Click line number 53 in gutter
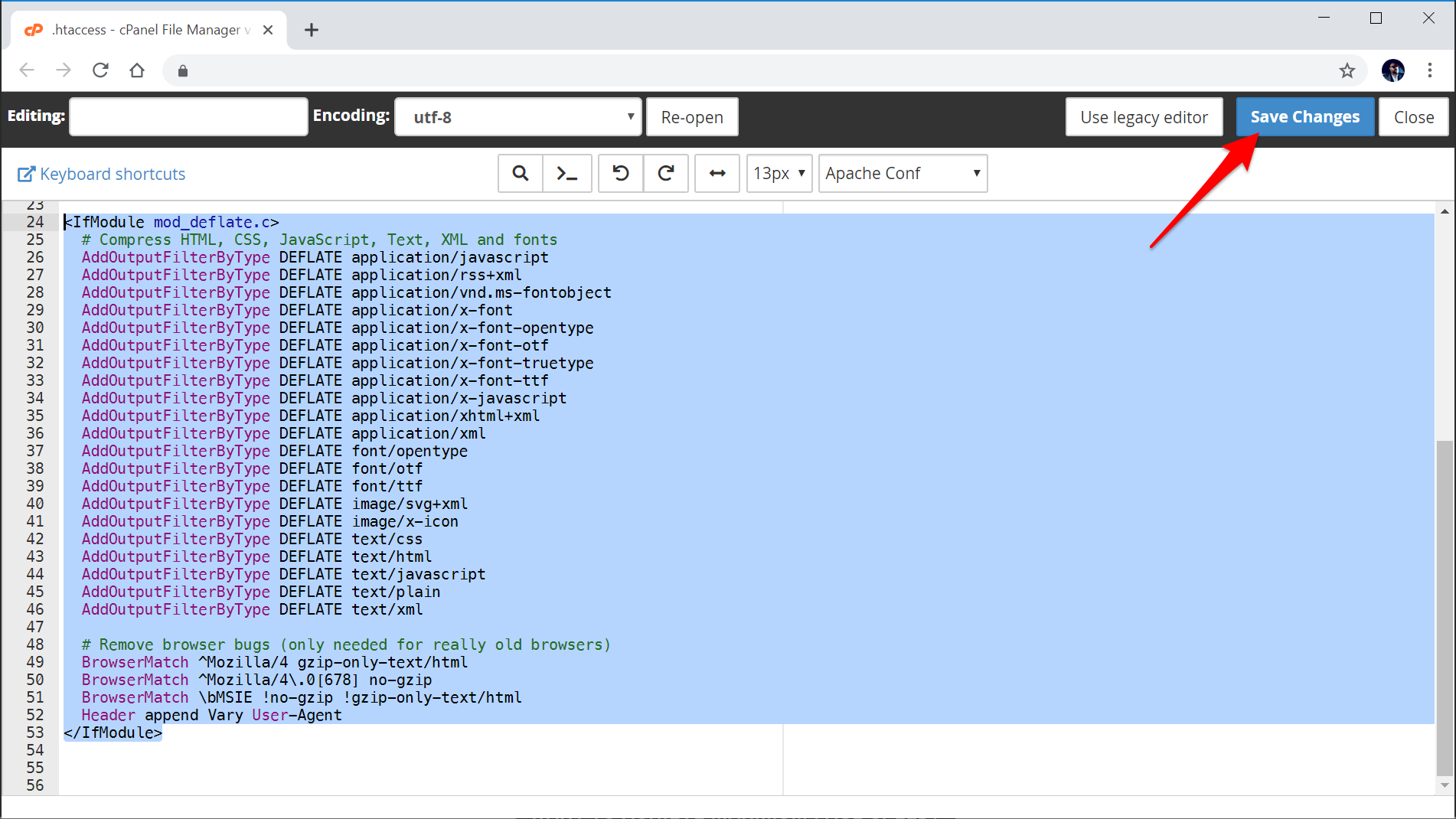Screen dimensions: 1456x819 coord(35,733)
